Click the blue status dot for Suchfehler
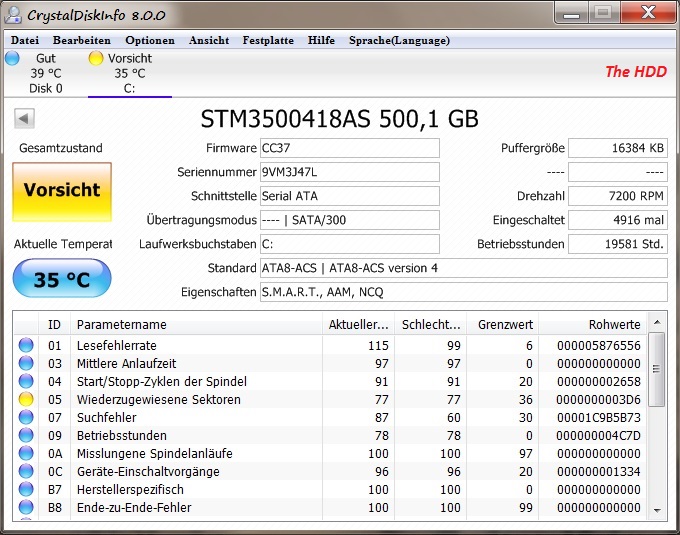The height and width of the screenshot is (535, 680). [26, 417]
